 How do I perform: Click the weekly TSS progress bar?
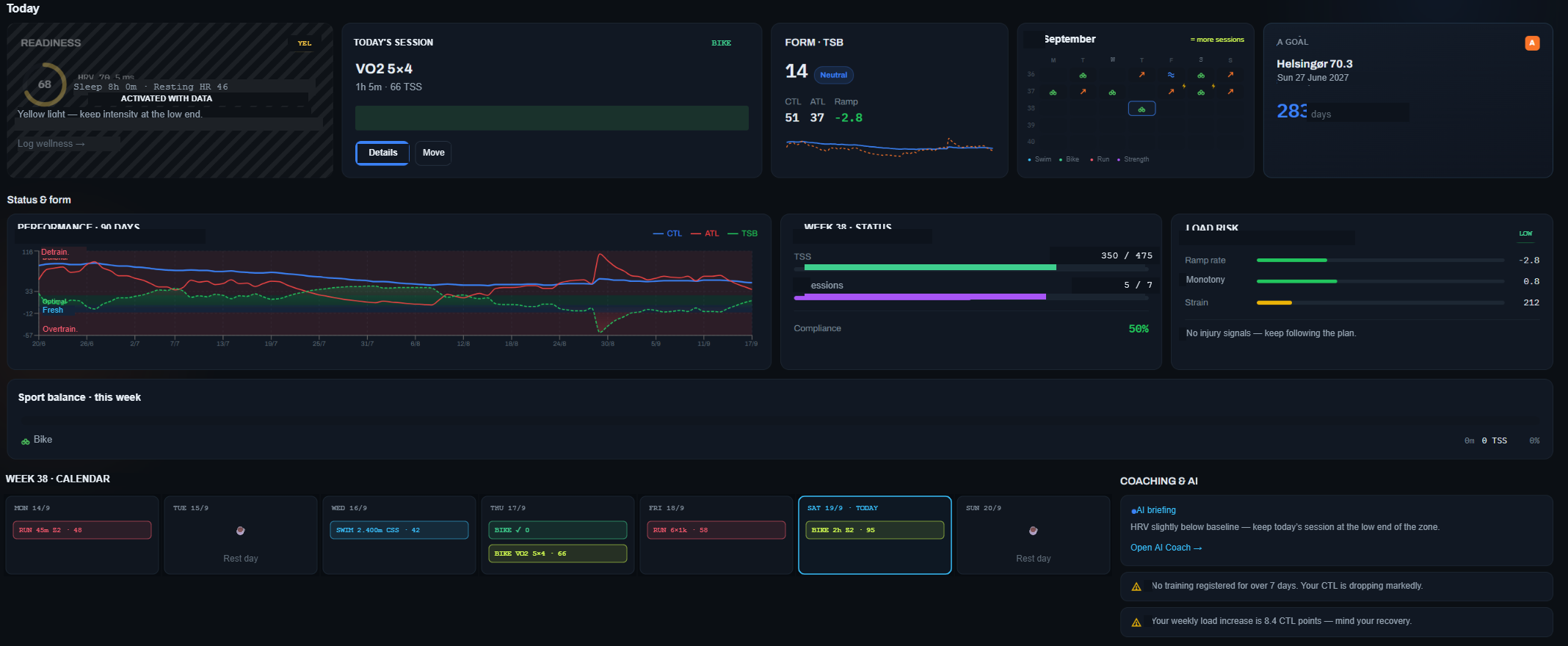click(x=972, y=268)
